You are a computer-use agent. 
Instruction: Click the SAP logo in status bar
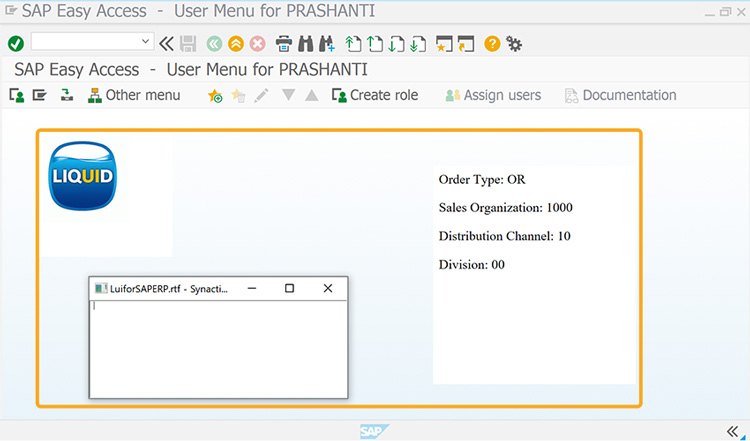[x=374, y=431]
